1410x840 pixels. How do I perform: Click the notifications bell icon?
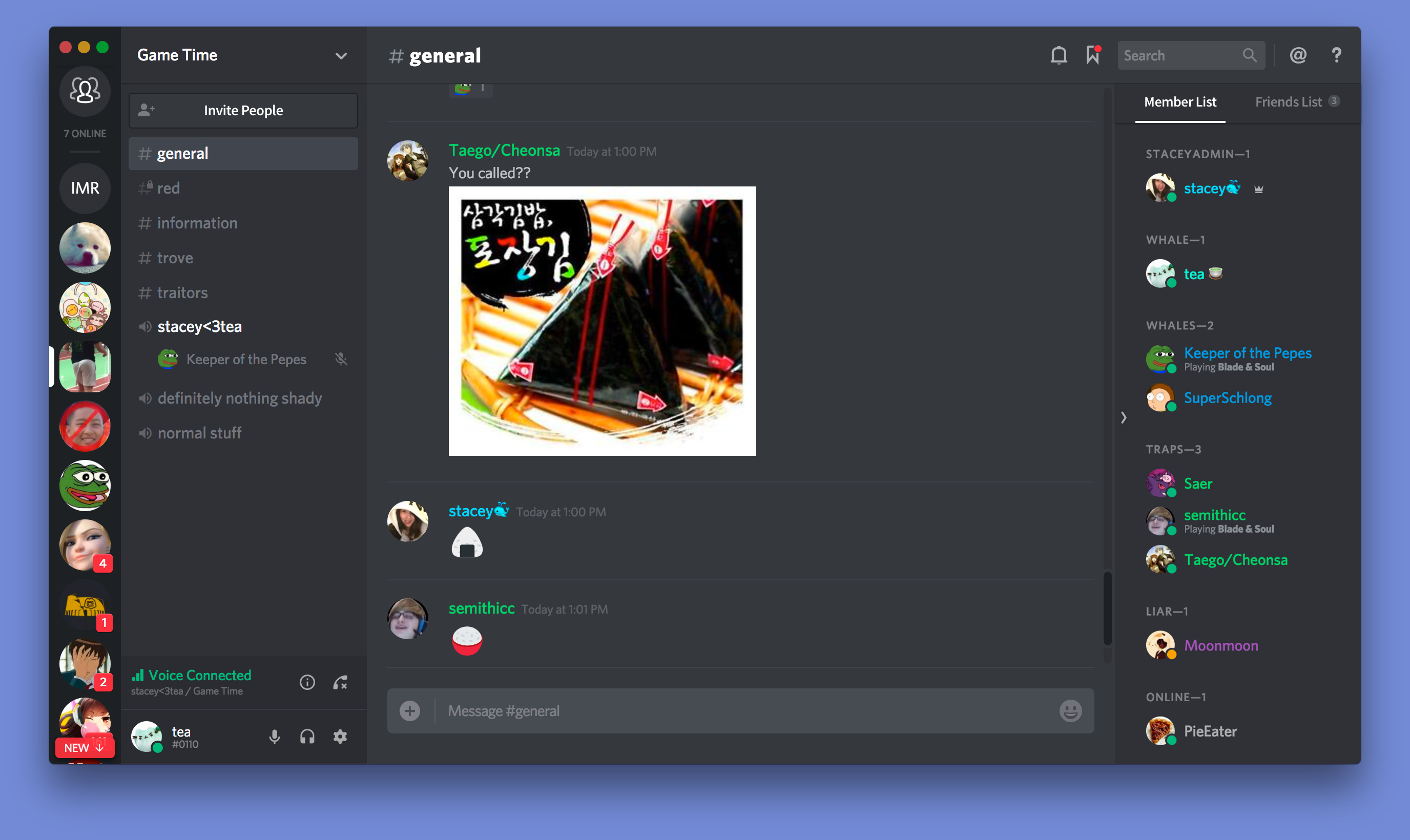pos(1058,55)
